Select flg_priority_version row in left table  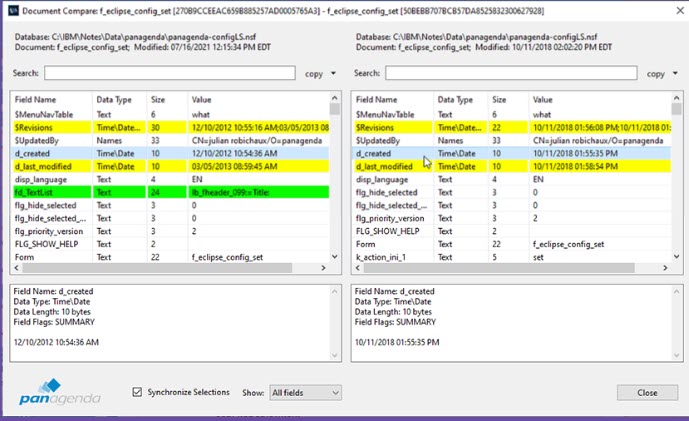coord(170,231)
